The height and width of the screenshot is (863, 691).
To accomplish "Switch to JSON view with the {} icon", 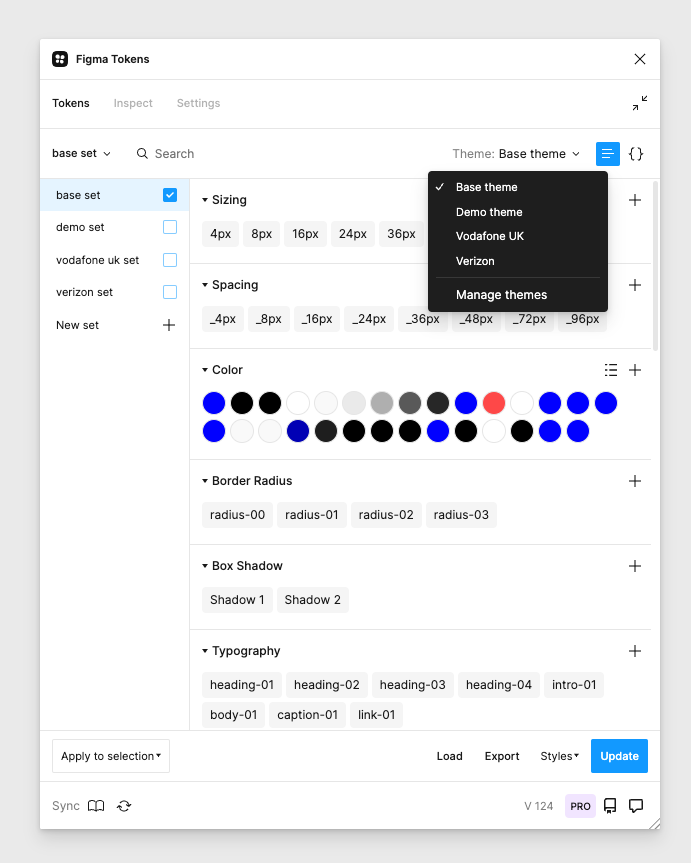I will [x=636, y=154].
